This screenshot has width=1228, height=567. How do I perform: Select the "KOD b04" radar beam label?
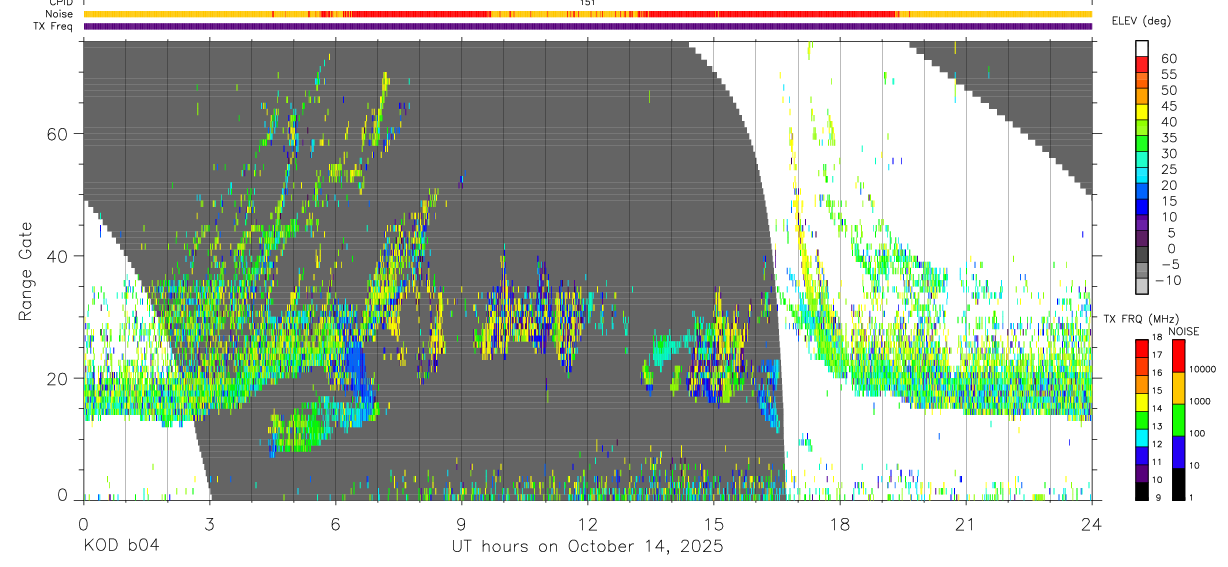tap(120, 547)
